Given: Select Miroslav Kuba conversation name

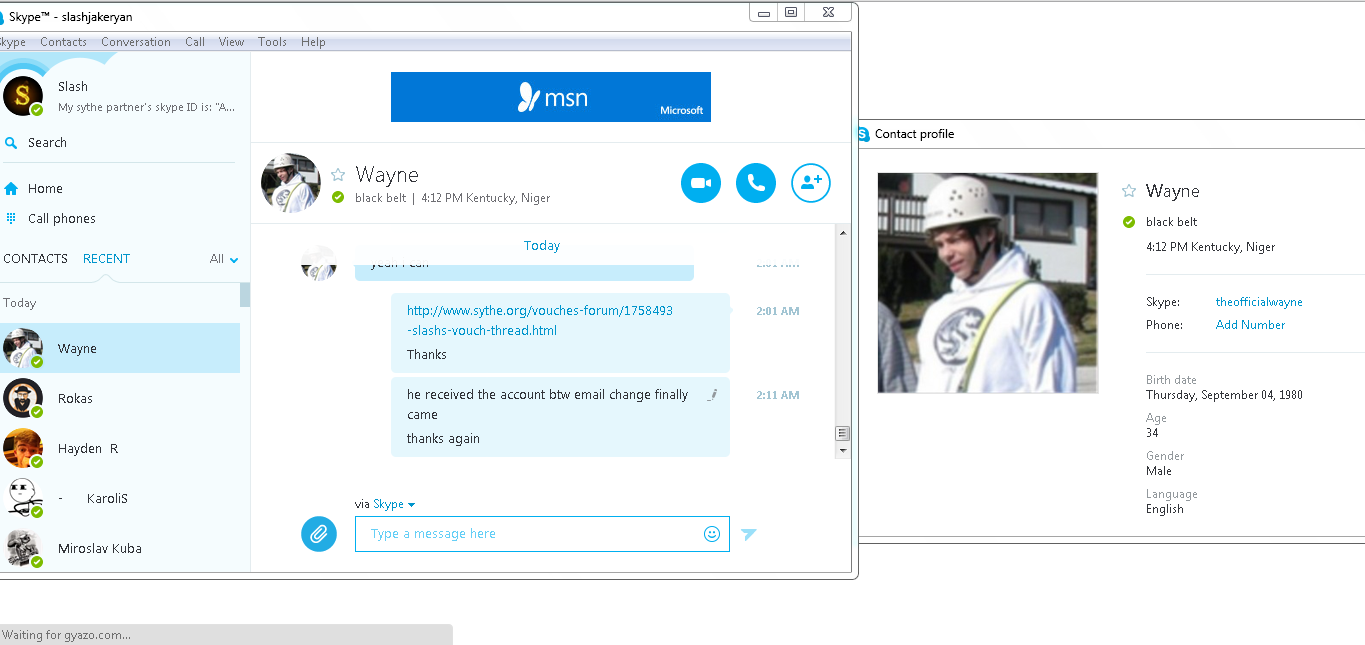Looking at the screenshot, I should pyautogui.click(x=100, y=549).
